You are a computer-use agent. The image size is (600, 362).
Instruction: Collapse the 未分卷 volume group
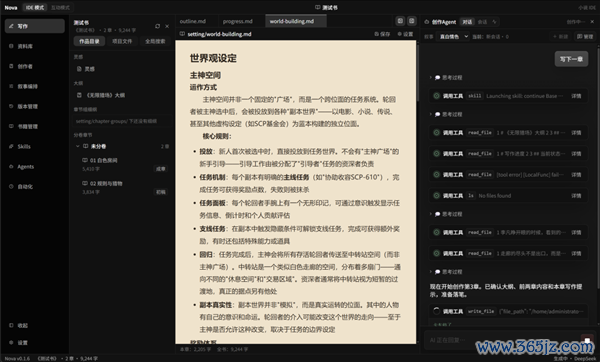point(78,146)
